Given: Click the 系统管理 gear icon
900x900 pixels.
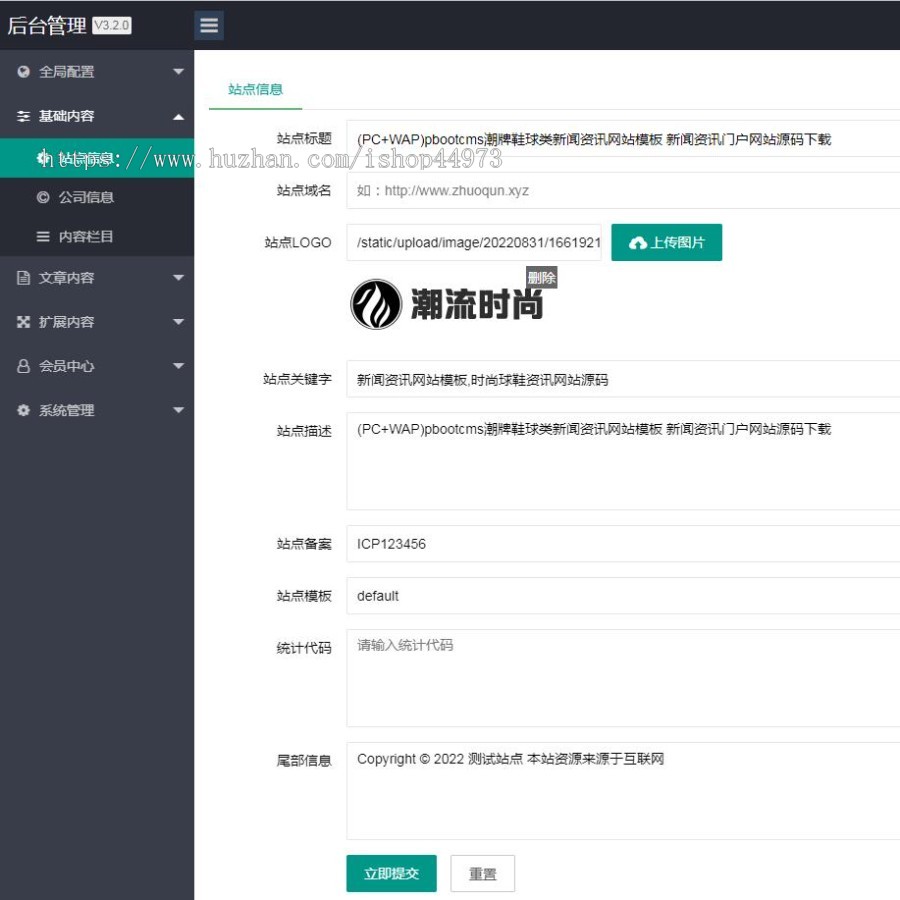Looking at the screenshot, I should (24, 410).
